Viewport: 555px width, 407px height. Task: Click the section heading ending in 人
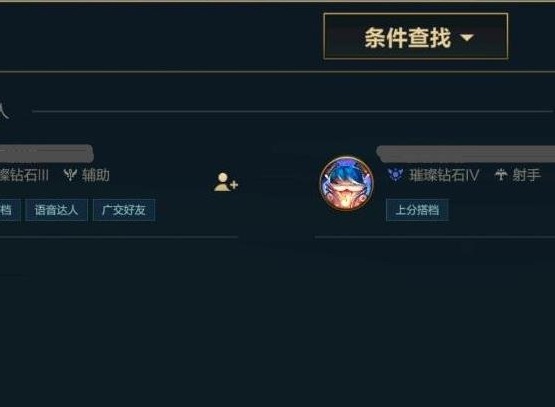(x=4, y=111)
